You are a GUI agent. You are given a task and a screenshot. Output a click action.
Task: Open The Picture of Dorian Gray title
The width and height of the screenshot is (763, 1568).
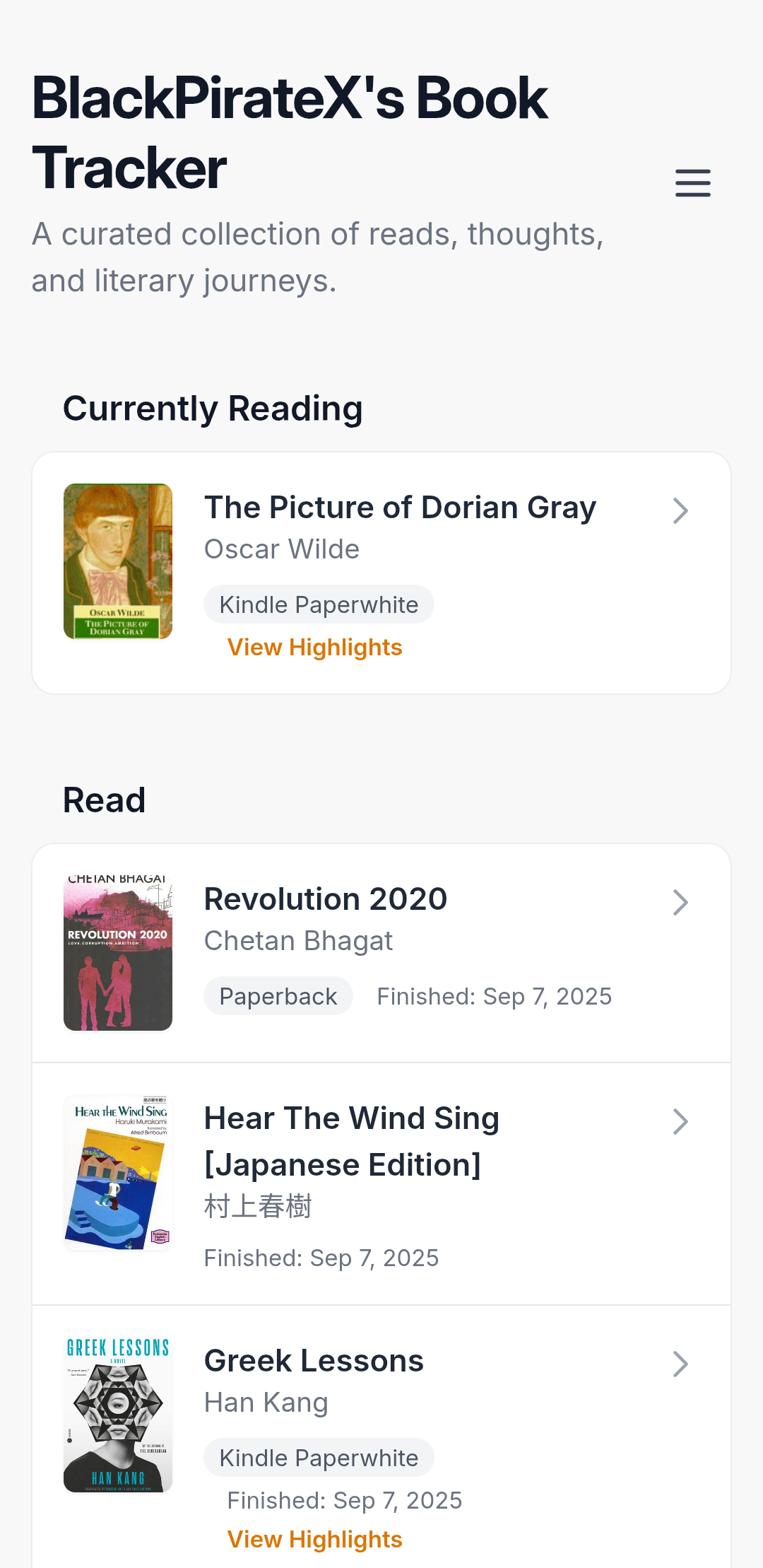[x=400, y=508]
